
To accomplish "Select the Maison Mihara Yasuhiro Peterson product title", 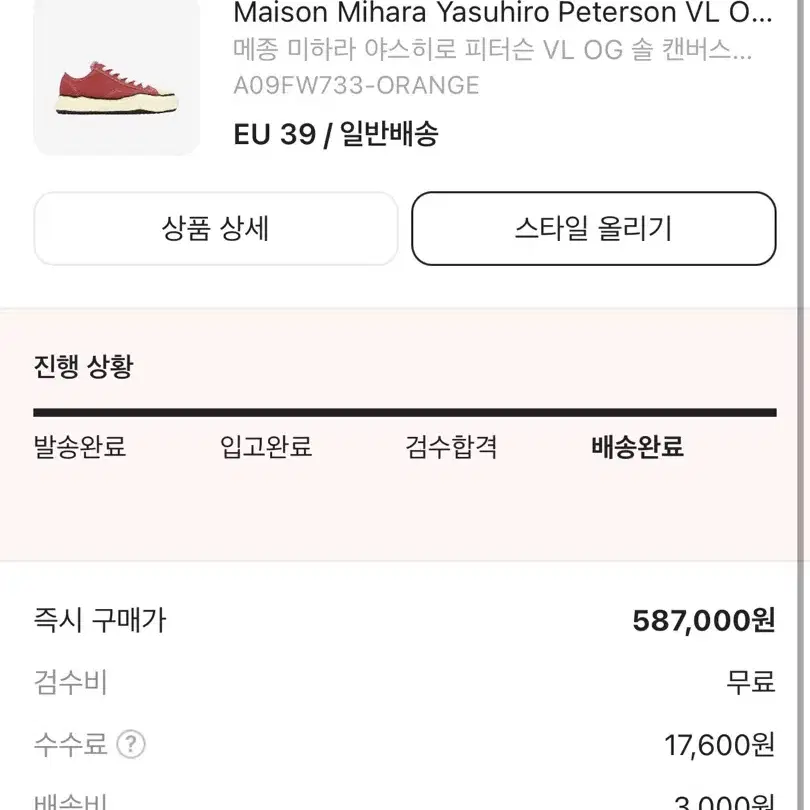I will (x=503, y=12).
